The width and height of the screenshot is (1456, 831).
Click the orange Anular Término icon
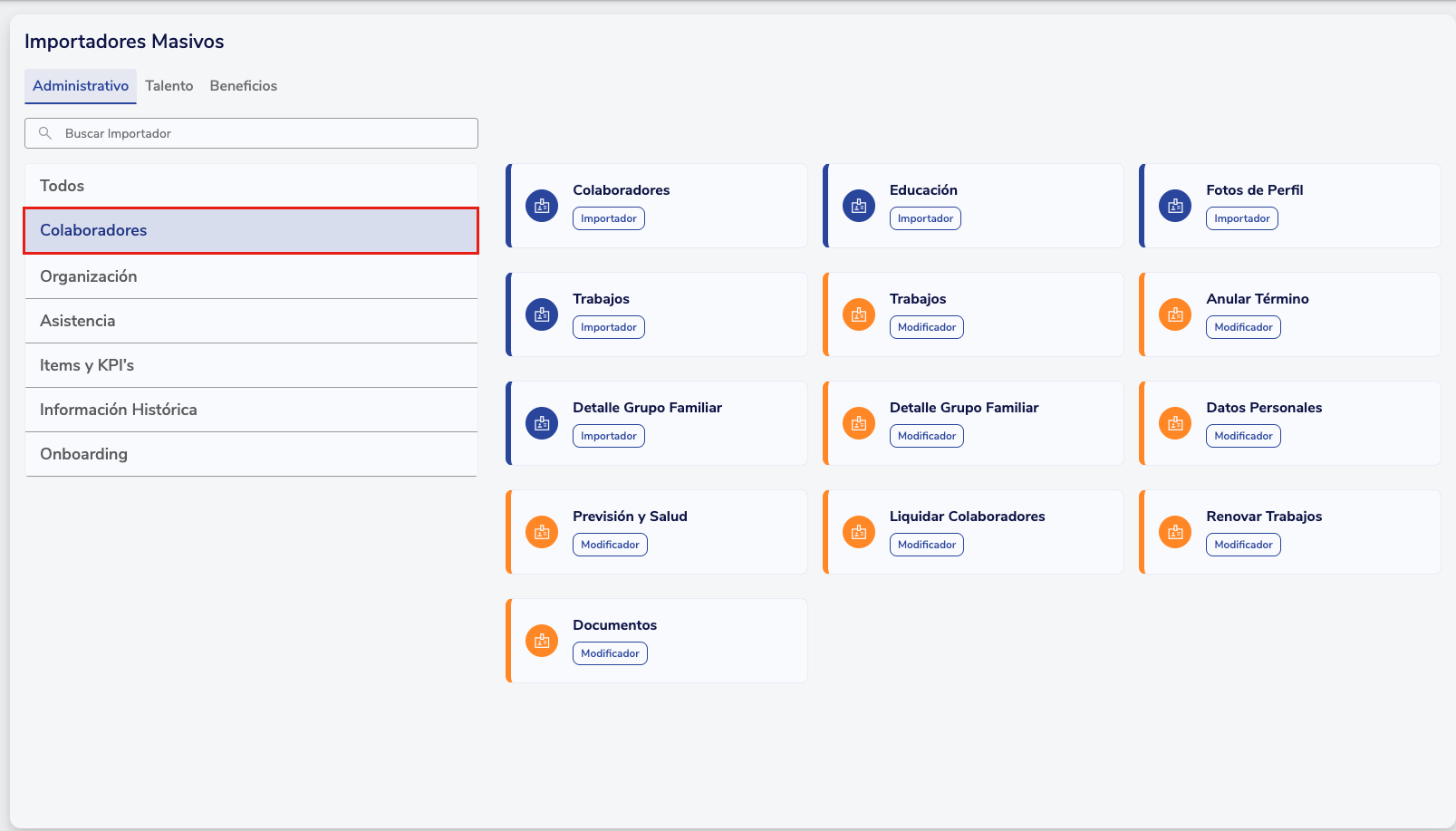point(1175,314)
